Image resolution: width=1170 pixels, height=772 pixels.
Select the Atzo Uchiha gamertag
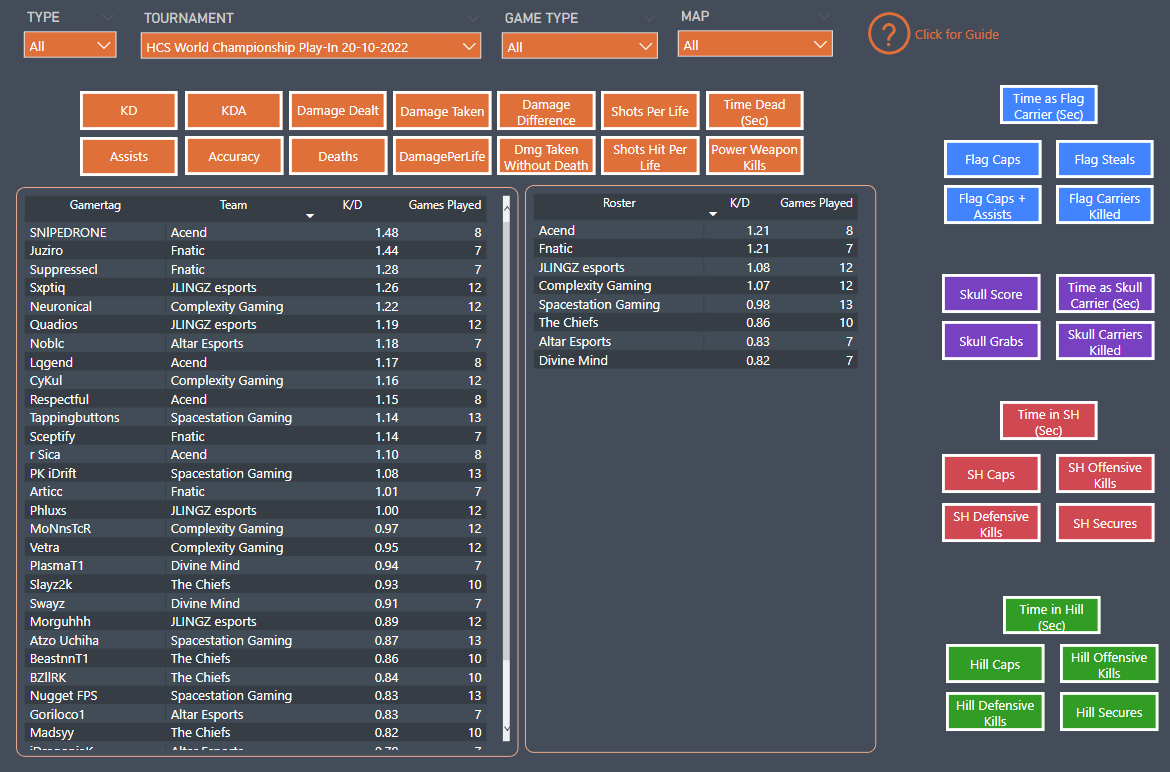click(64, 640)
